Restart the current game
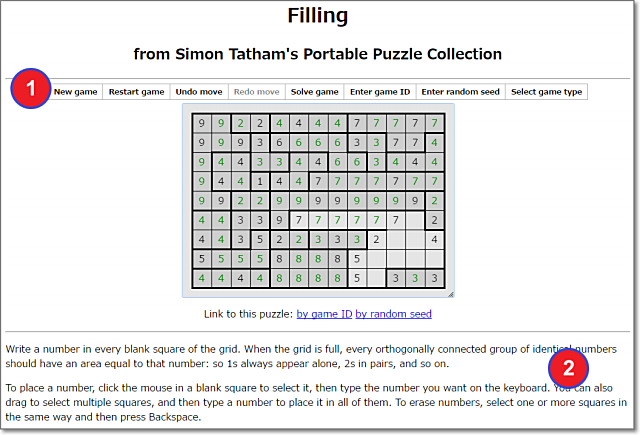This screenshot has width=640, height=435. point(137,92)
